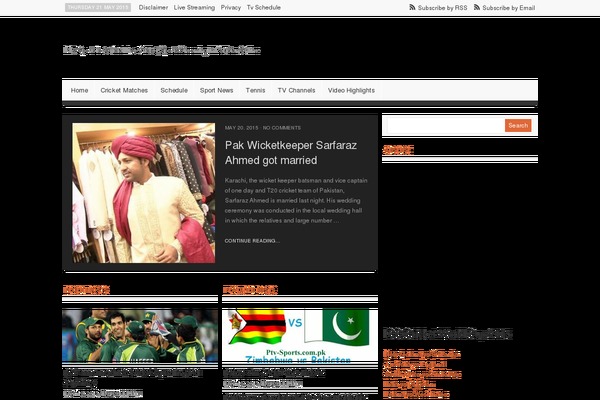The image size is (600, 400).
Task: Open the Disclaimer link in the top bar
Action: pos(153,7)
